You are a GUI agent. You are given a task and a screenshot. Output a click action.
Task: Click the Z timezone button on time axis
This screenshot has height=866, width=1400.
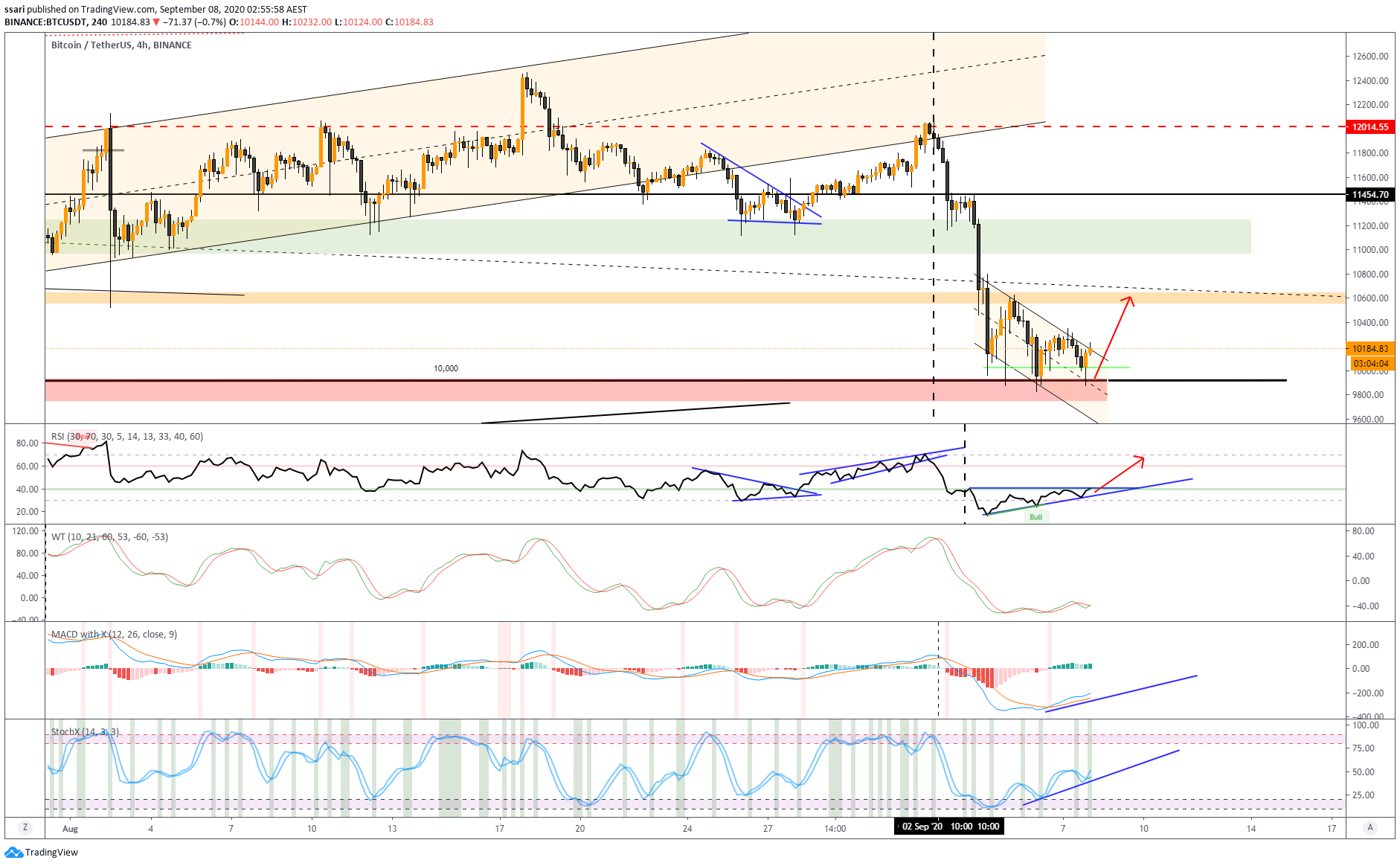pos(25,827)
